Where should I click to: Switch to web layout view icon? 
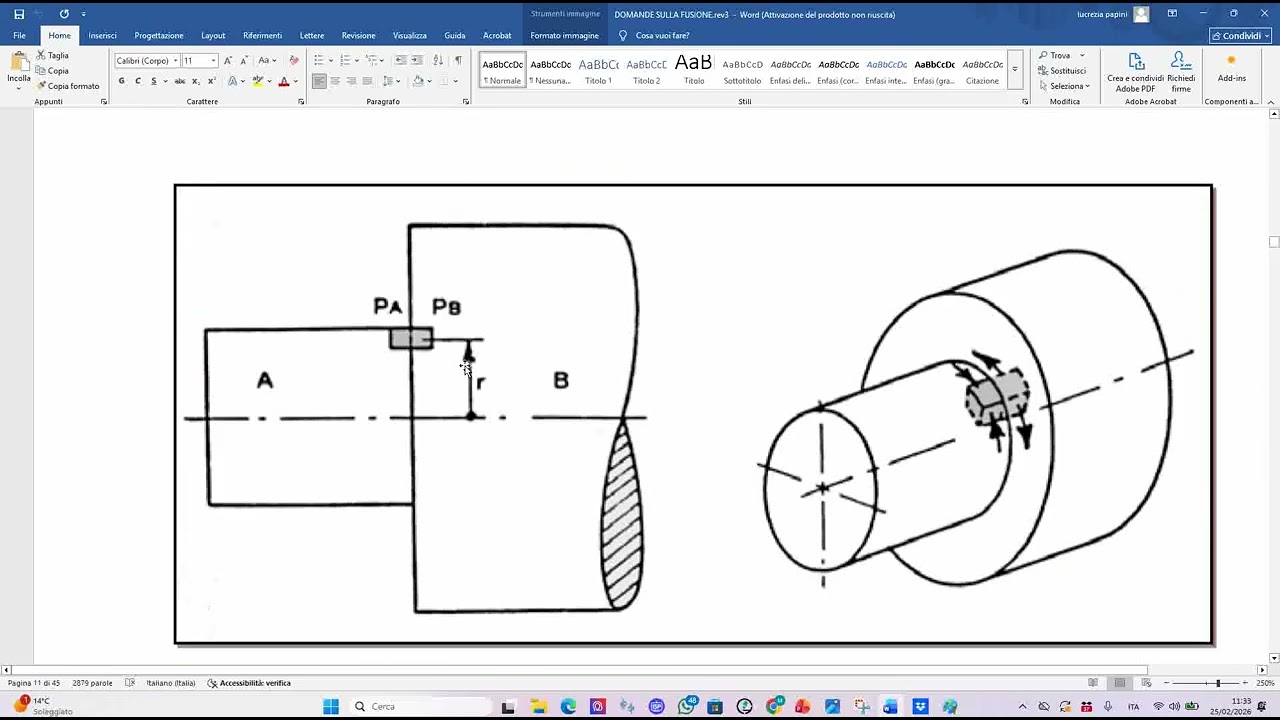click(x=1146, y=683)
